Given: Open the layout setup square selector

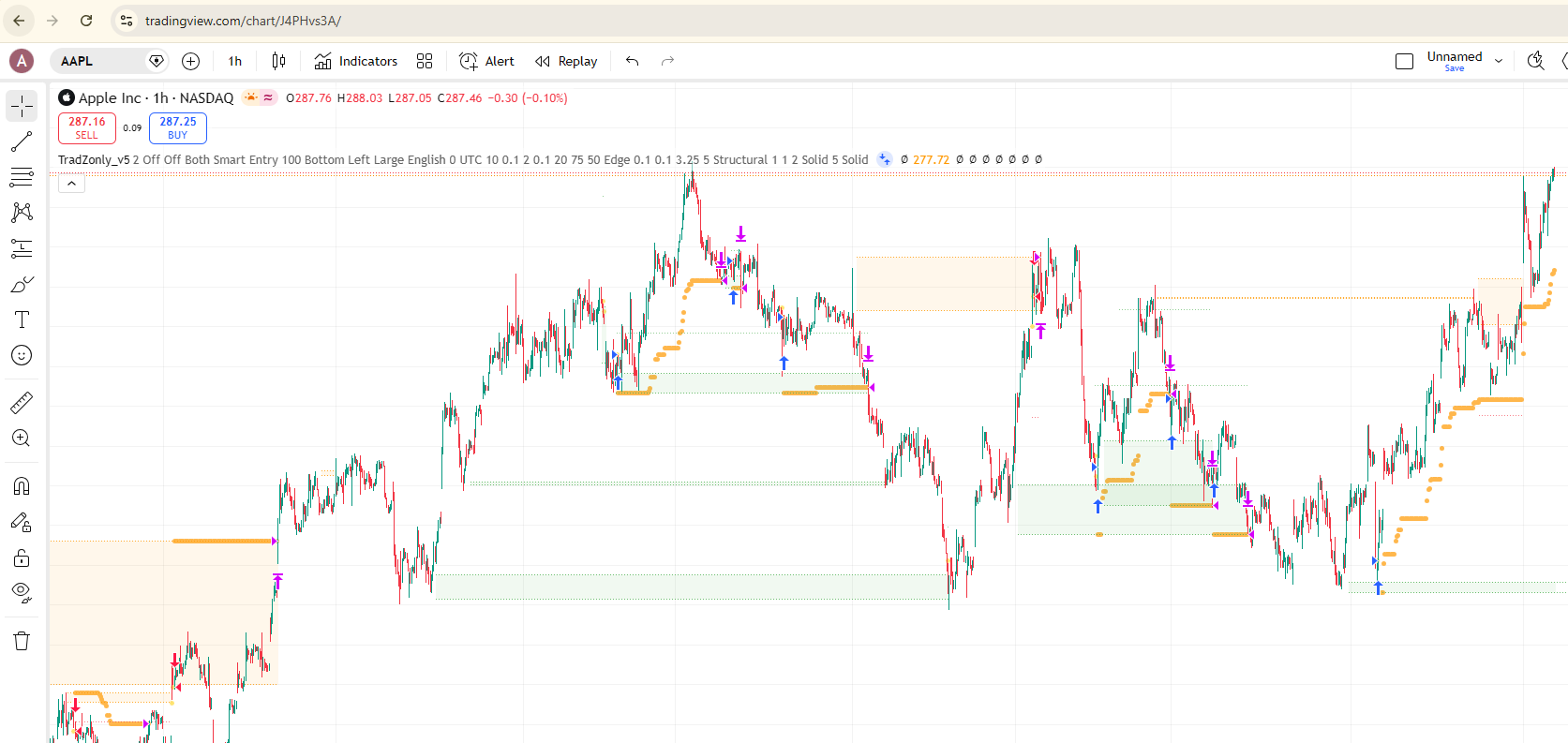Looking at the screenshot, I should pyautogui.click(x=1404, y=61).
